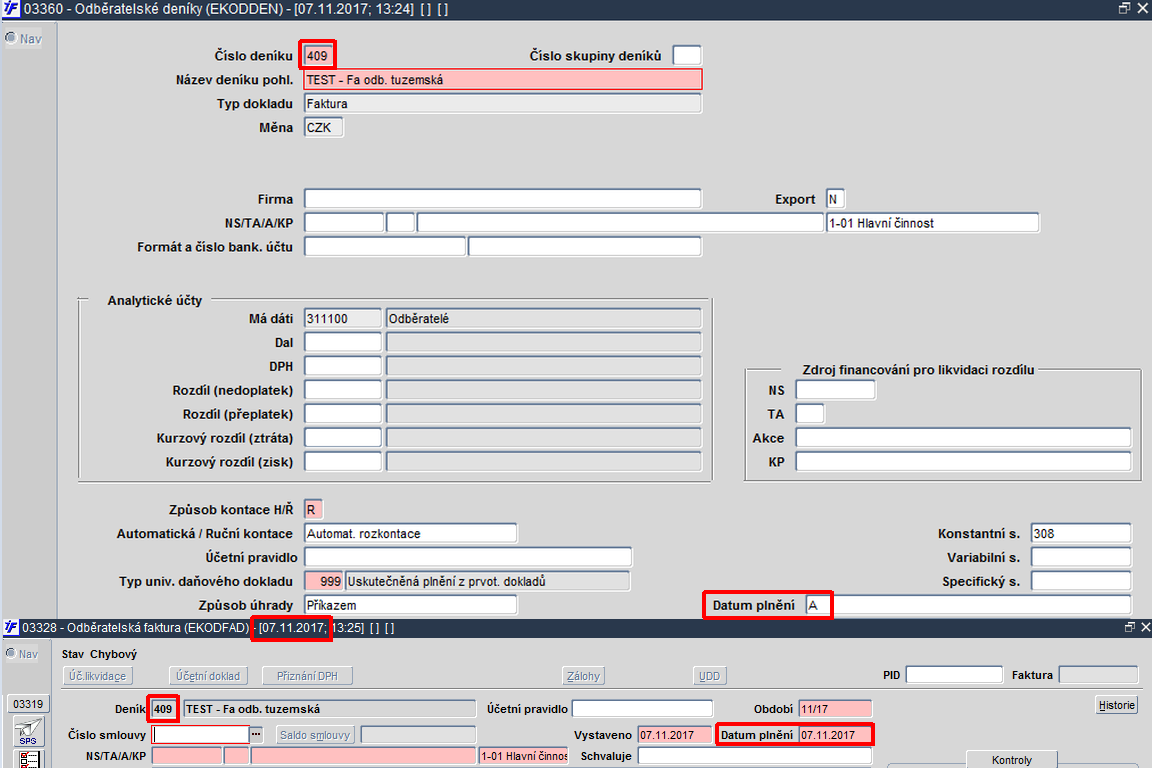Click the Rozdíl (nedoplatek) account field
This screenshot has width=1152, height=768.
coord(342,390)
